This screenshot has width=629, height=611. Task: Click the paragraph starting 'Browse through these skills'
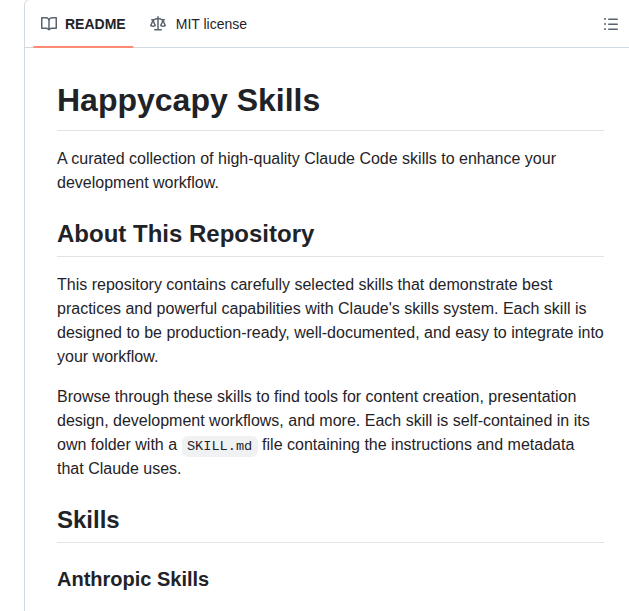coord(323,432)
